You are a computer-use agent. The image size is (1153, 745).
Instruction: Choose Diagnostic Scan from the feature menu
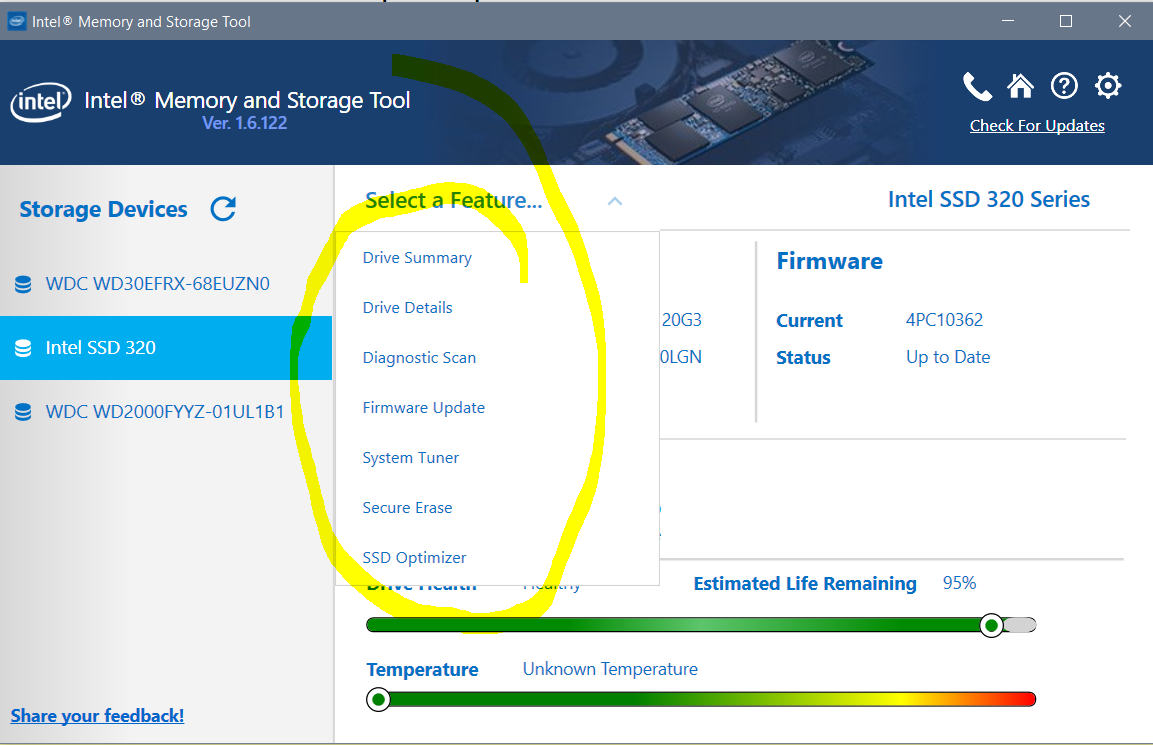(x=419, y=357)
